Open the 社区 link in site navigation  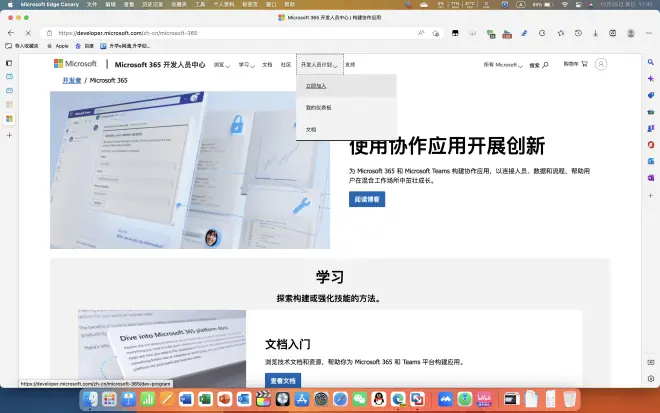(x=285, y=65)
